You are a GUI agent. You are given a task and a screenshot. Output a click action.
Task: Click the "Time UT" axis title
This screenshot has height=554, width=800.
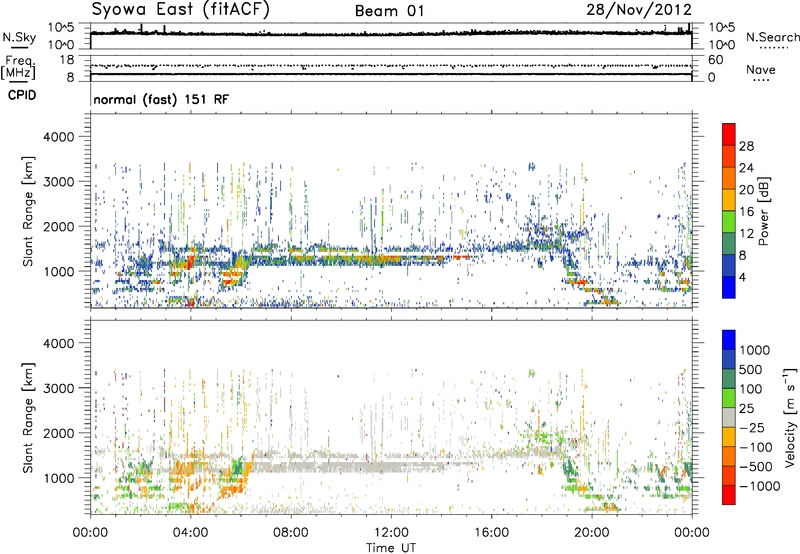(x=391, y=548)
